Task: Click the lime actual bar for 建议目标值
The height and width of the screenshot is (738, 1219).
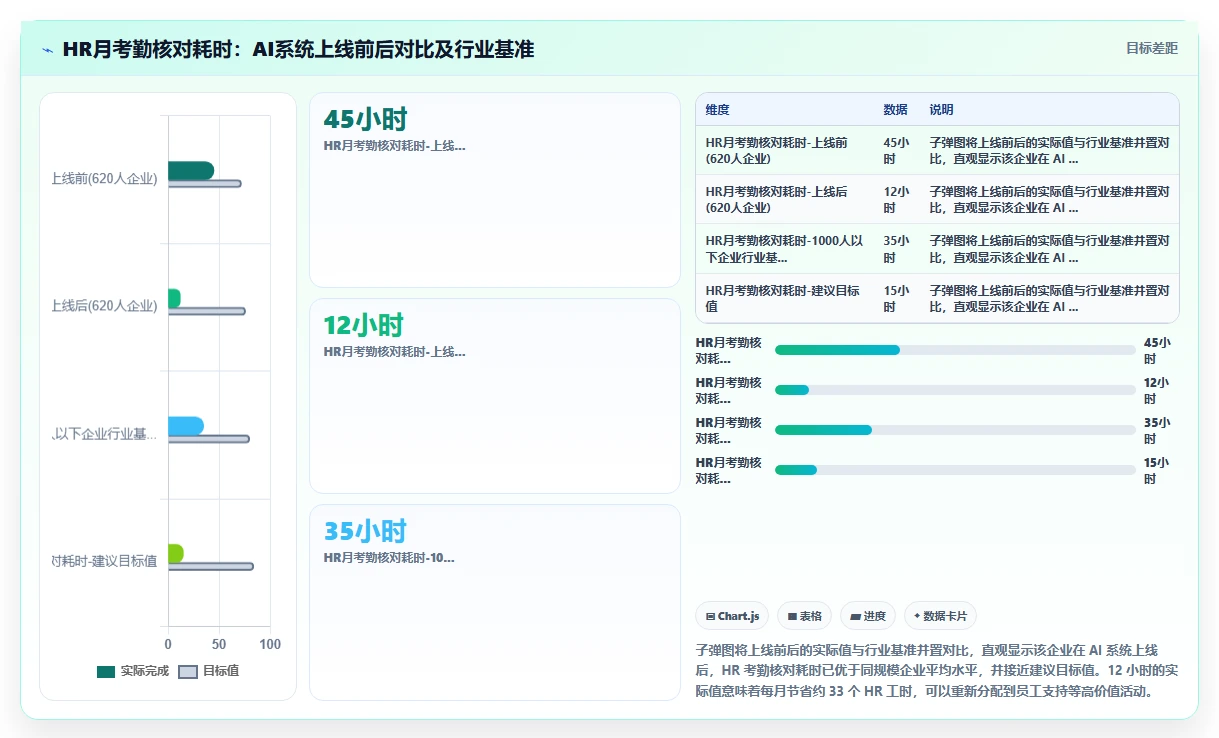Action: [x=176, y=553]
